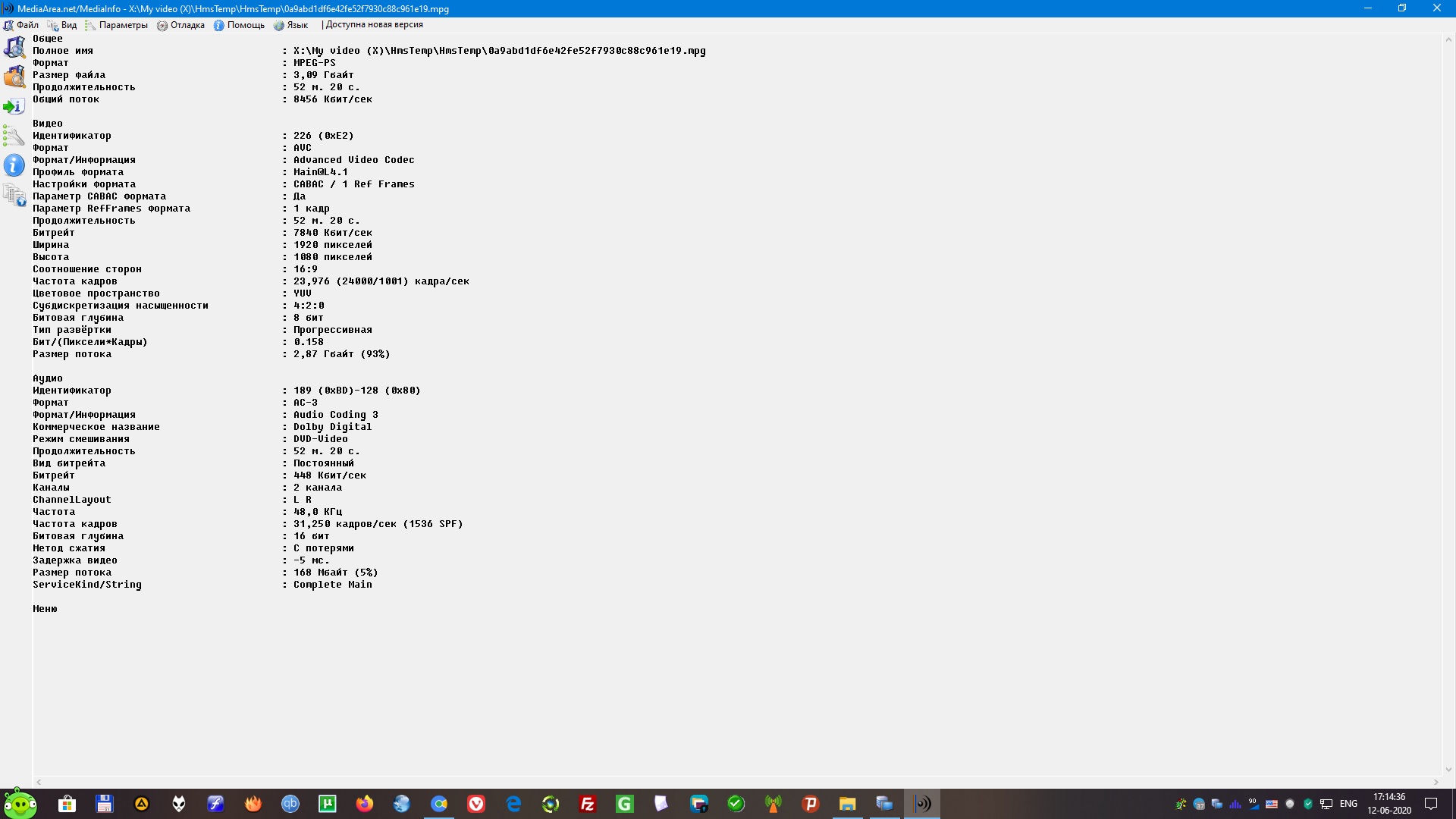The width and height of the screenshot is (1456, 819).
Task: Click the full file path value
Action: click(x=500, y=51)
